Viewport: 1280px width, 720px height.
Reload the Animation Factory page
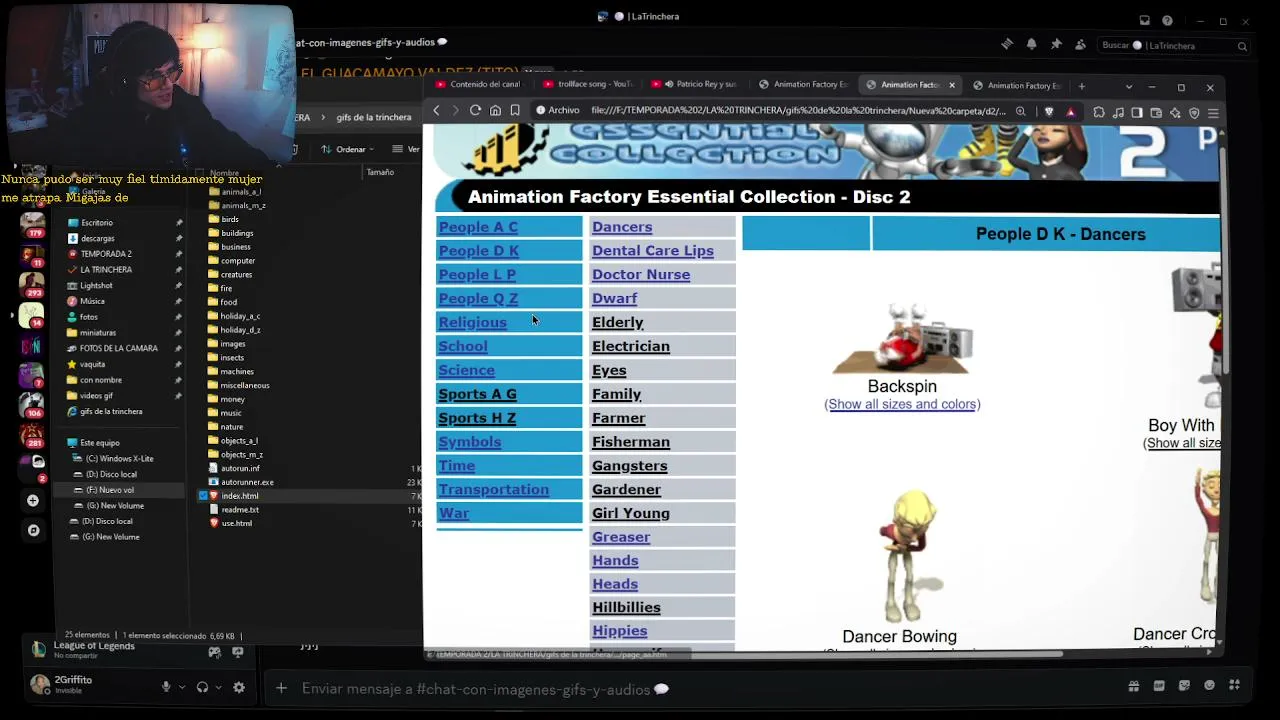[x=475, y=110]
